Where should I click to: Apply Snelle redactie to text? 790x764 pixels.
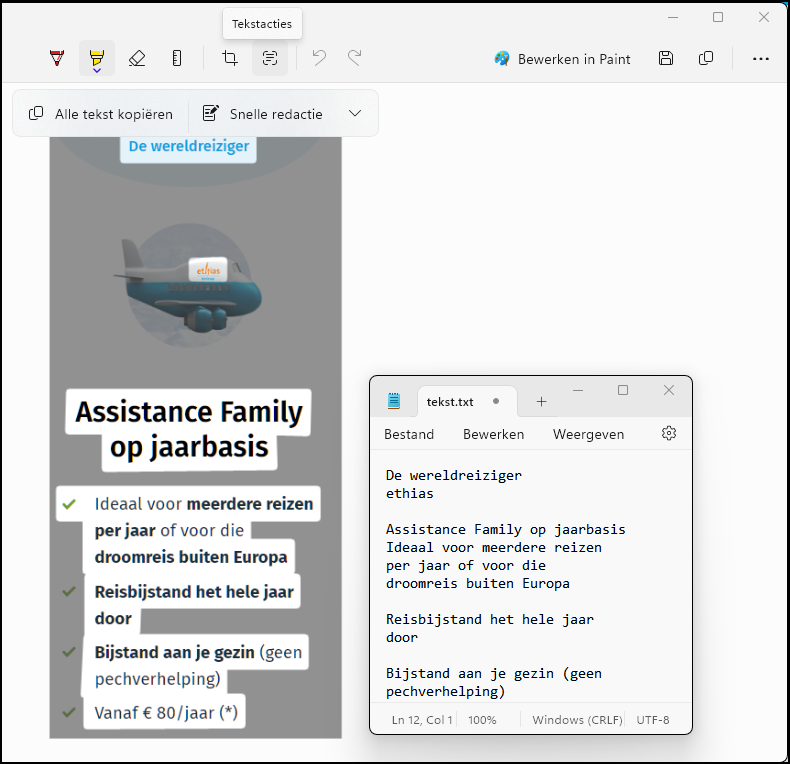[x=262, y=114]
